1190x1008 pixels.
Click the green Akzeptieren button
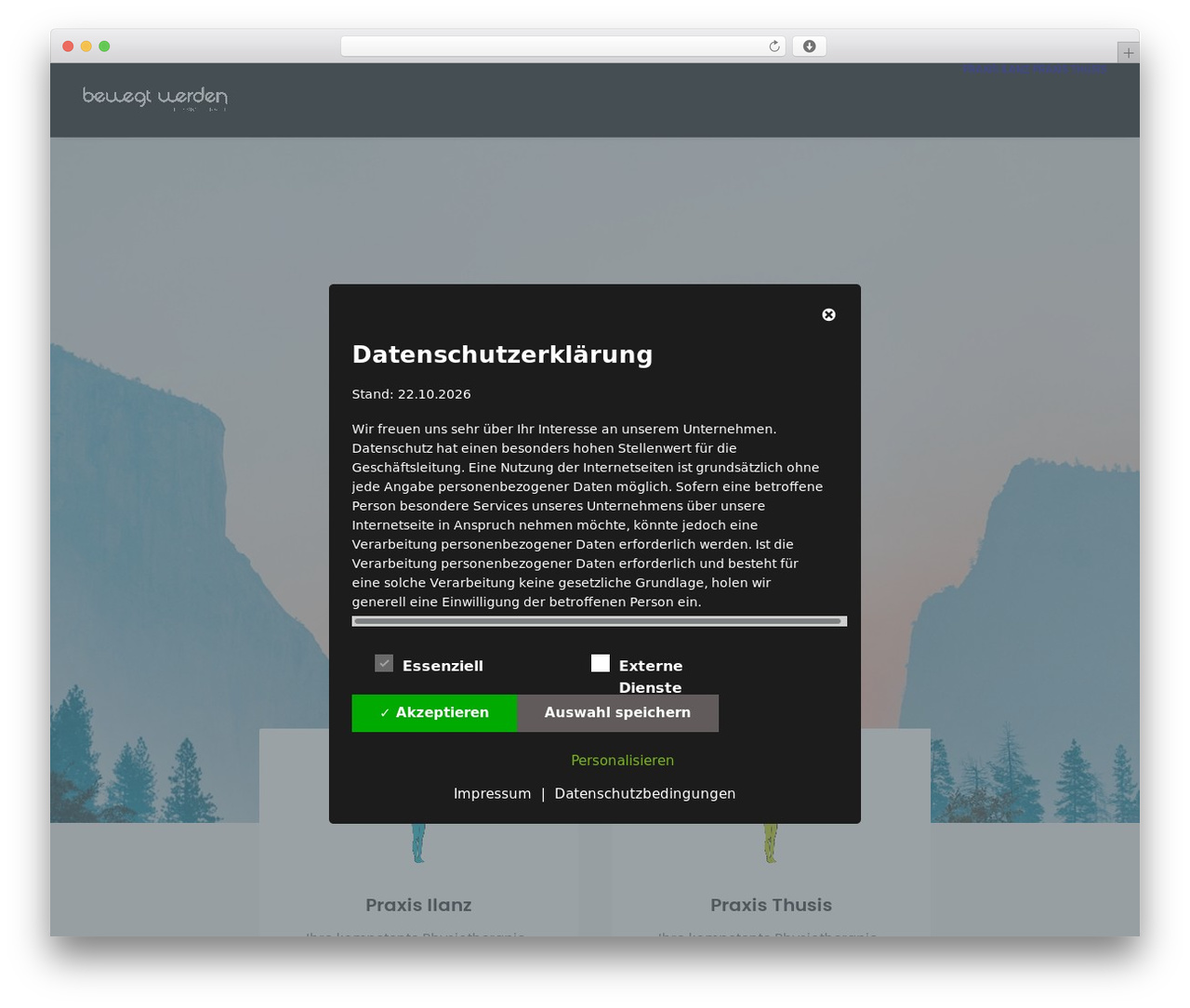[434, 713]
